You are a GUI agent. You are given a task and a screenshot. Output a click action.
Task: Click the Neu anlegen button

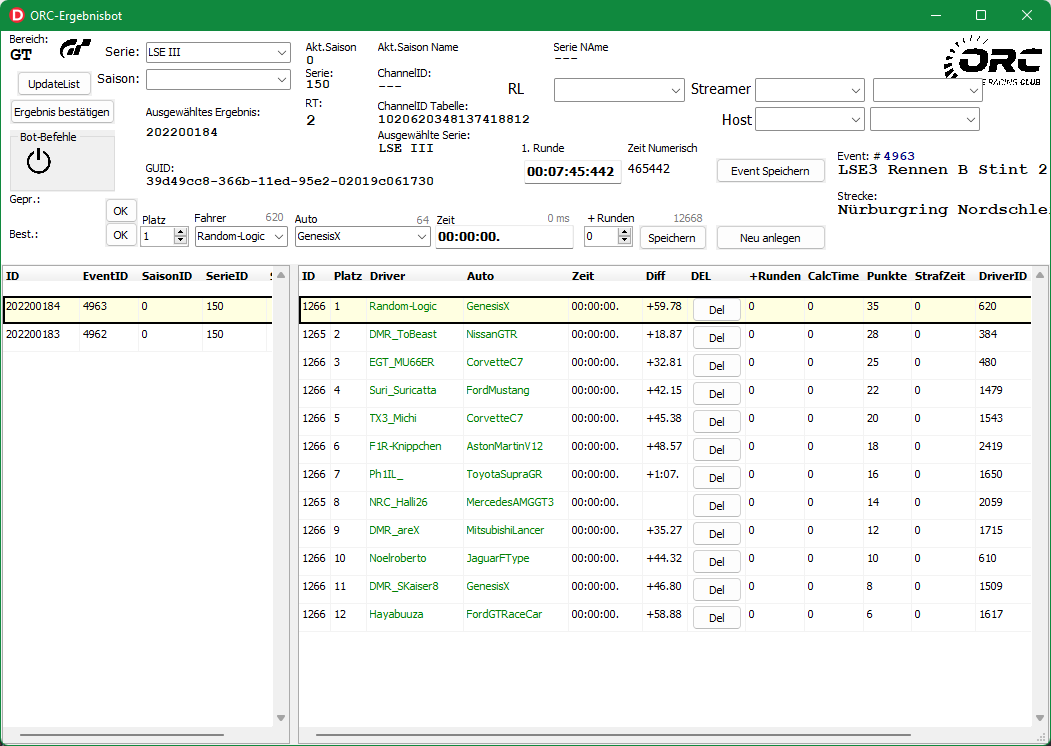click(770, 238)
